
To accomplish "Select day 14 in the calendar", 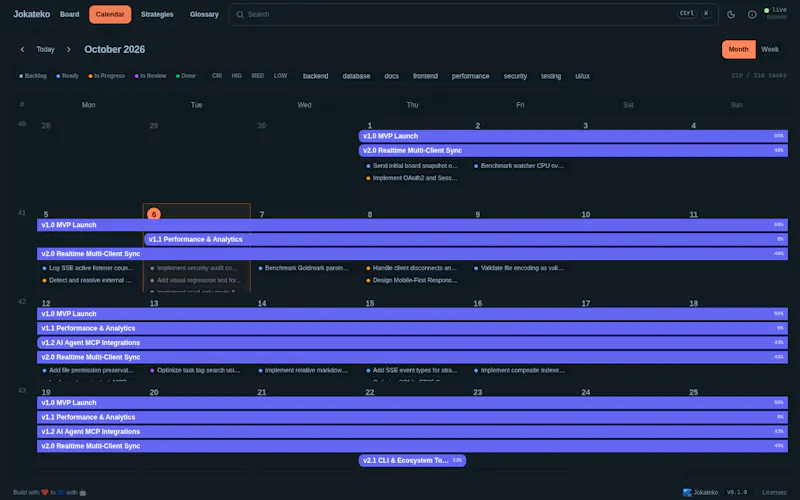I will tap(262, 304).
